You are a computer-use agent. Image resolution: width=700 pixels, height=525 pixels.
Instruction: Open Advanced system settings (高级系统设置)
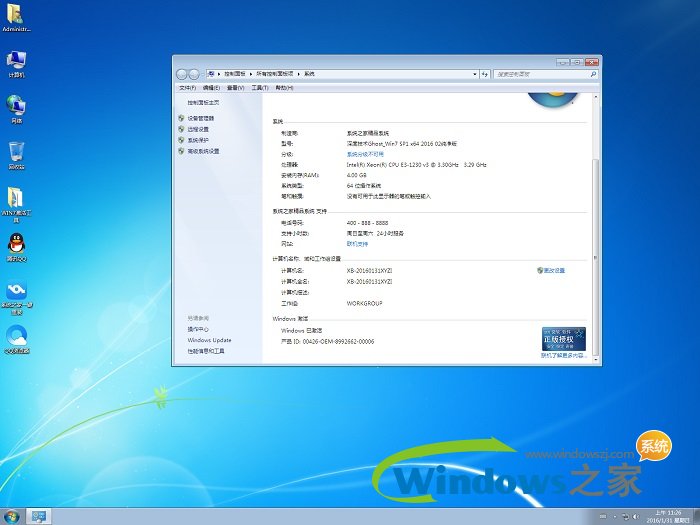(x=203, y=151)
